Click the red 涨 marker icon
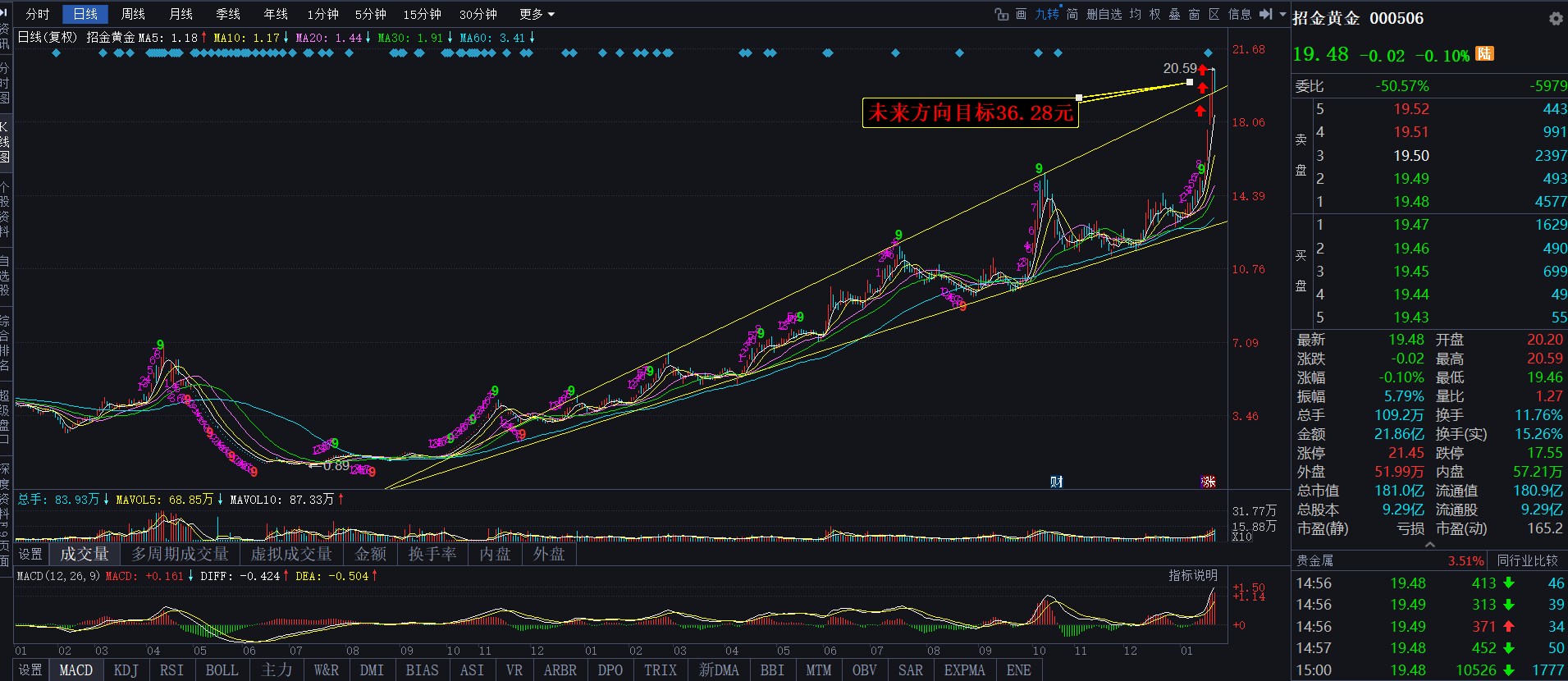Viewport: 1568px width, 681px height. point(1208,482)
